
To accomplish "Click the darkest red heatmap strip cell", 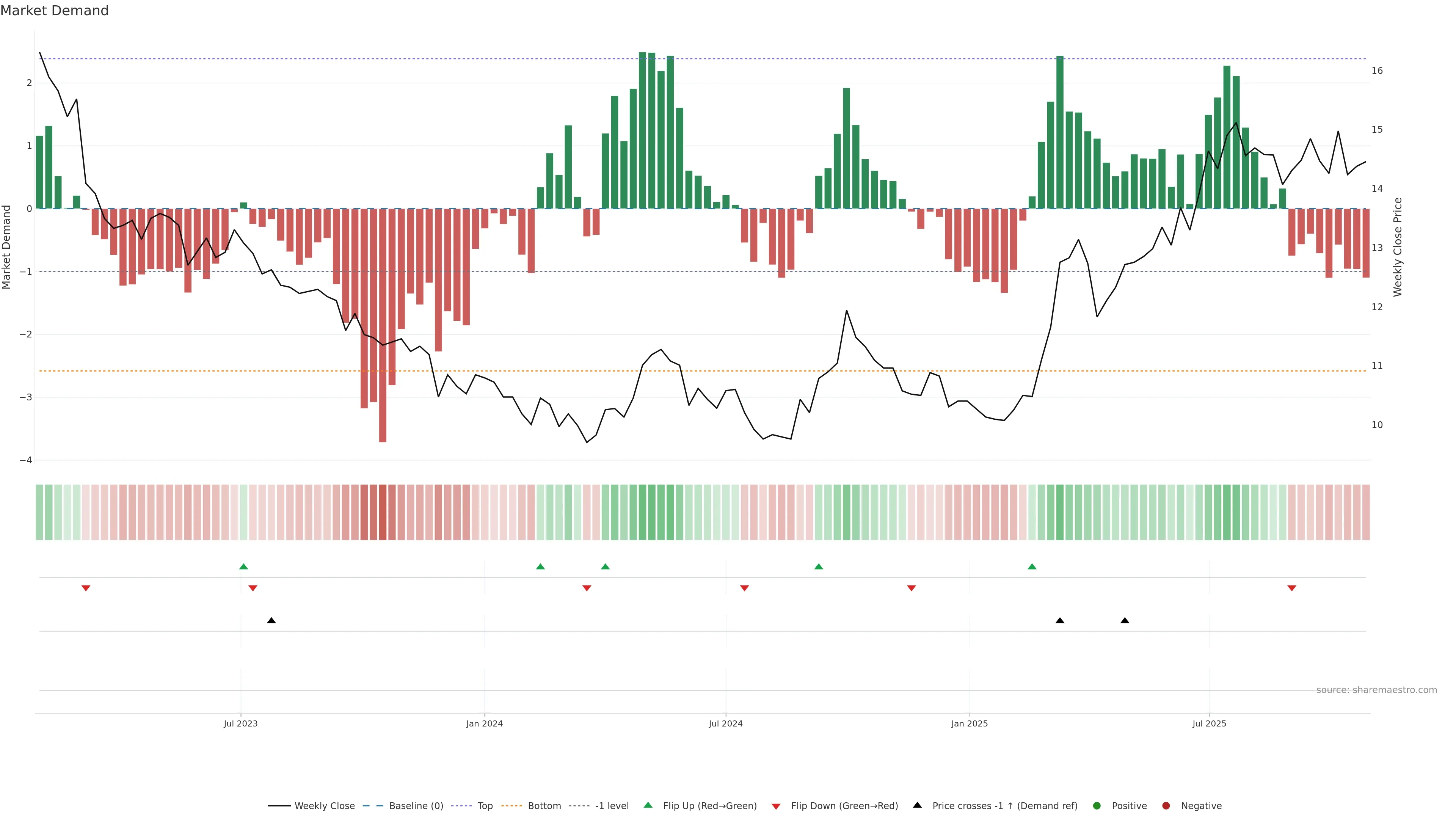I will tap(383, 512).
